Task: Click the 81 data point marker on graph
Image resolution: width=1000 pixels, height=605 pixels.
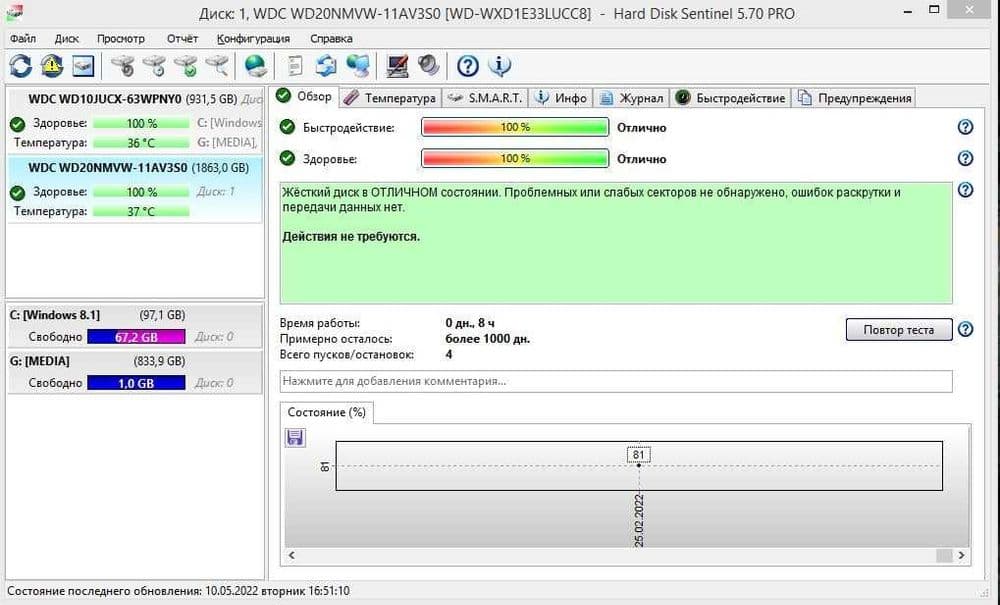Action: point(638,465)
